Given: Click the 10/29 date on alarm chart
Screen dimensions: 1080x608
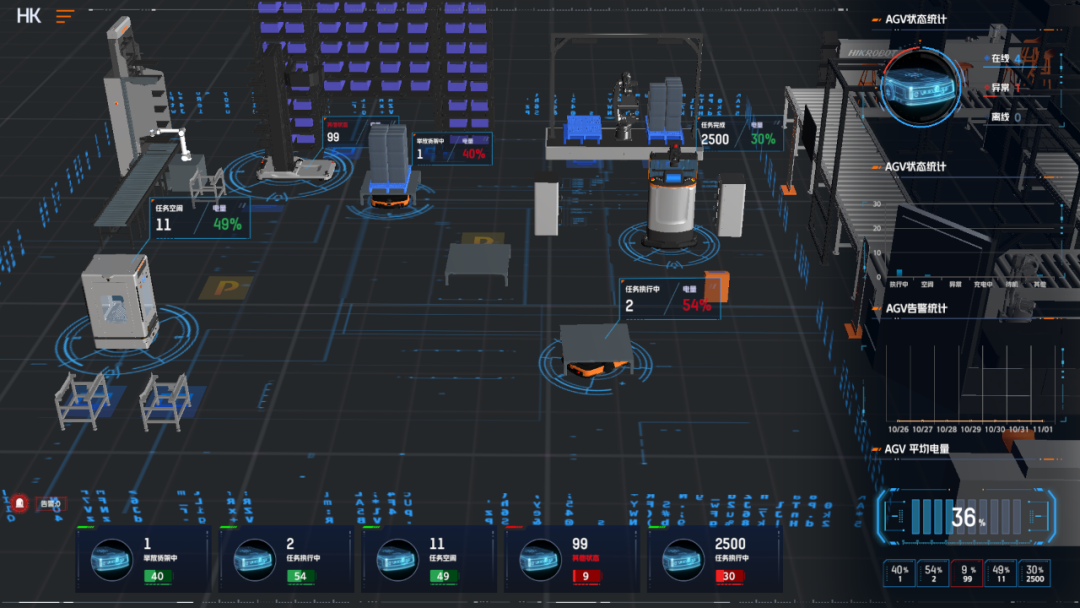Looking at the screenshot, I should point(970,429).
